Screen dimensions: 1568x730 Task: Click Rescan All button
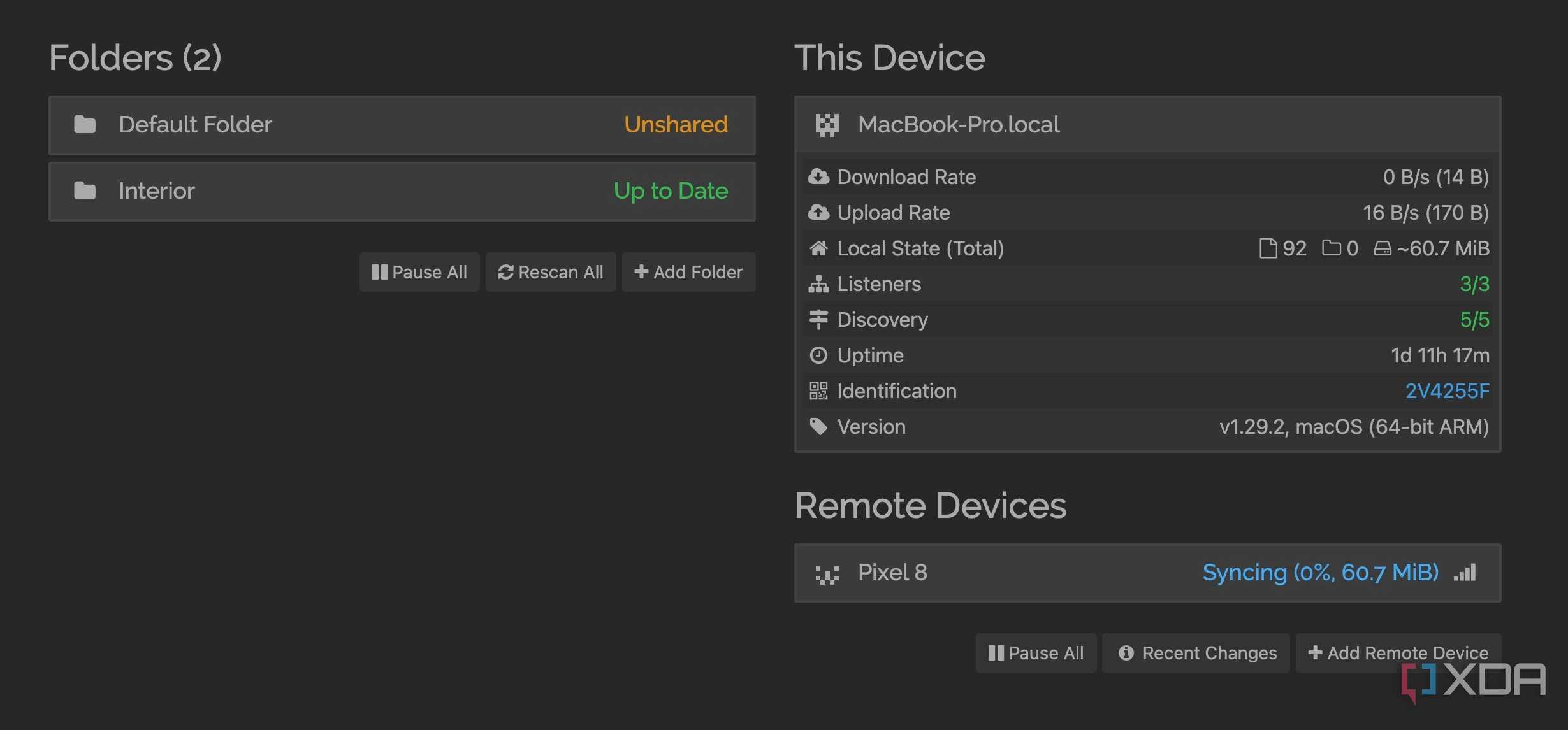(x=551, y=272)
